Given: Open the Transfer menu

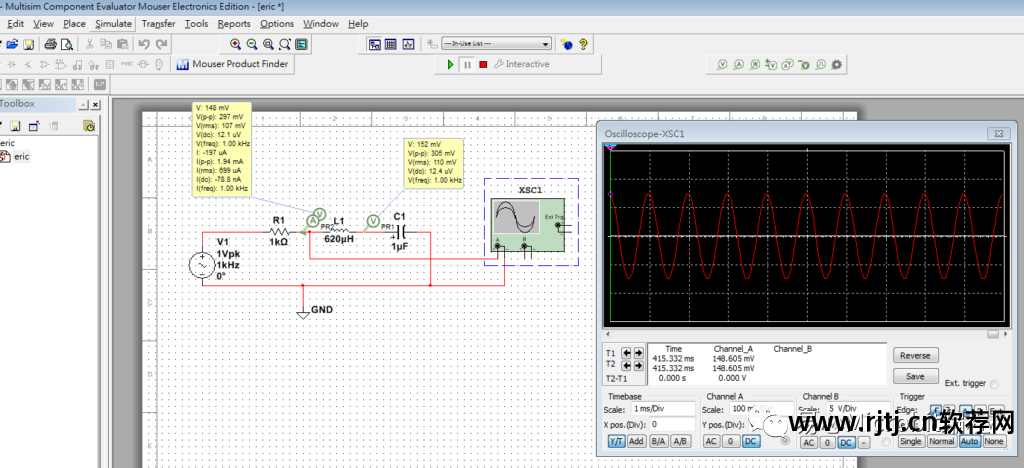Looking at the screenshot, I should [158, 23].
